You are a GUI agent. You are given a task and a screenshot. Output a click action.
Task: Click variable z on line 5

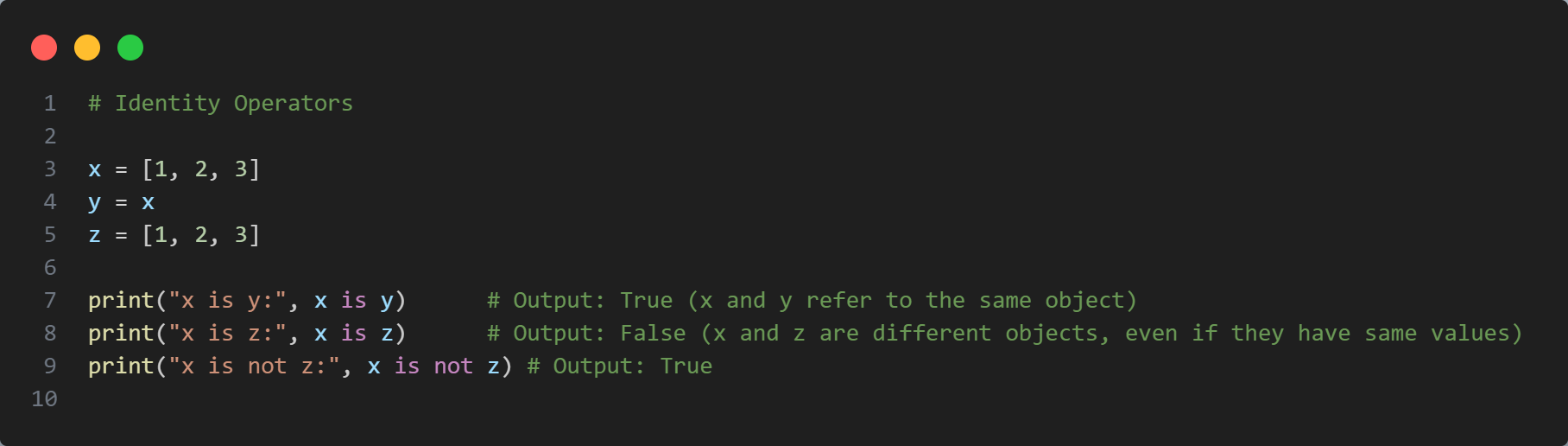click(x=95, y=235)
